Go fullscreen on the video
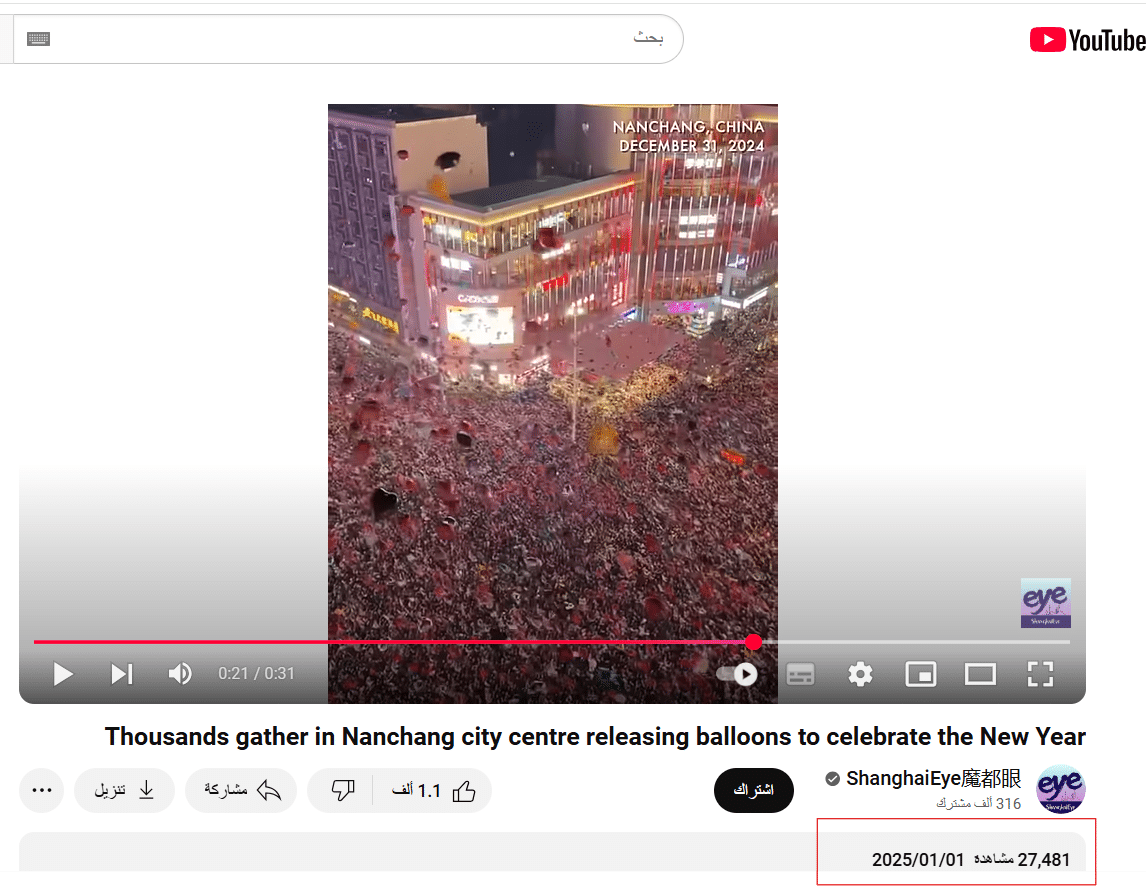Image resolution: width=1146 pixels, height=886 pixels. tap(1040, 674)
